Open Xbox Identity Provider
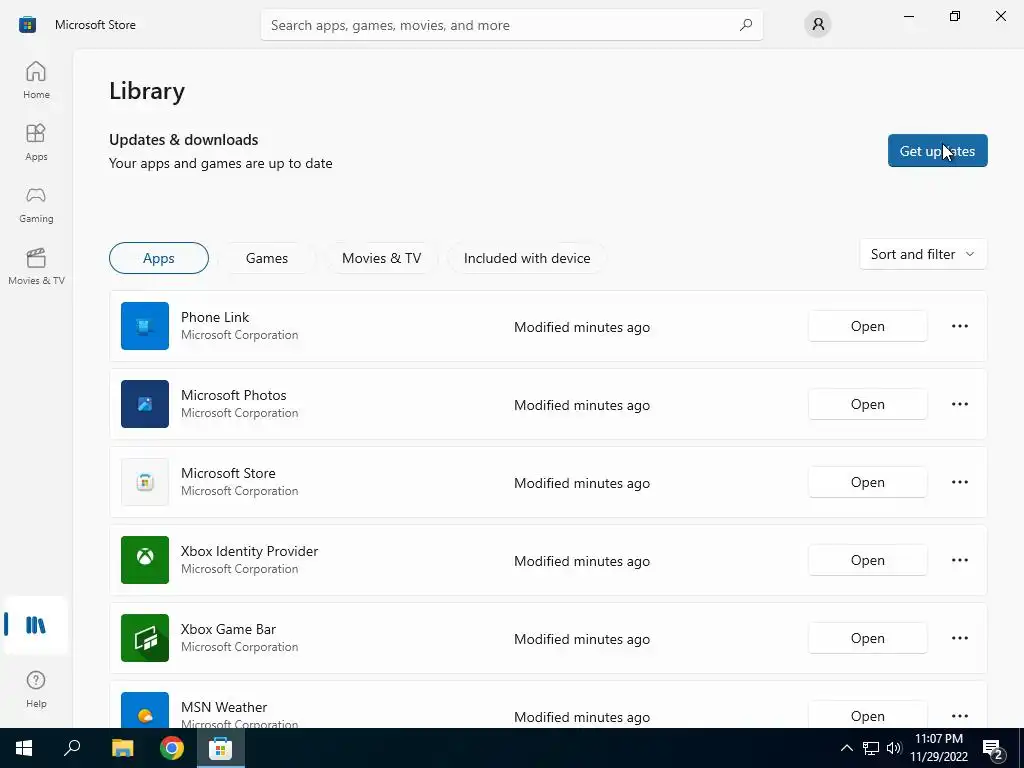This screenshot has height=768, width=1024. (x=867, y=560)
